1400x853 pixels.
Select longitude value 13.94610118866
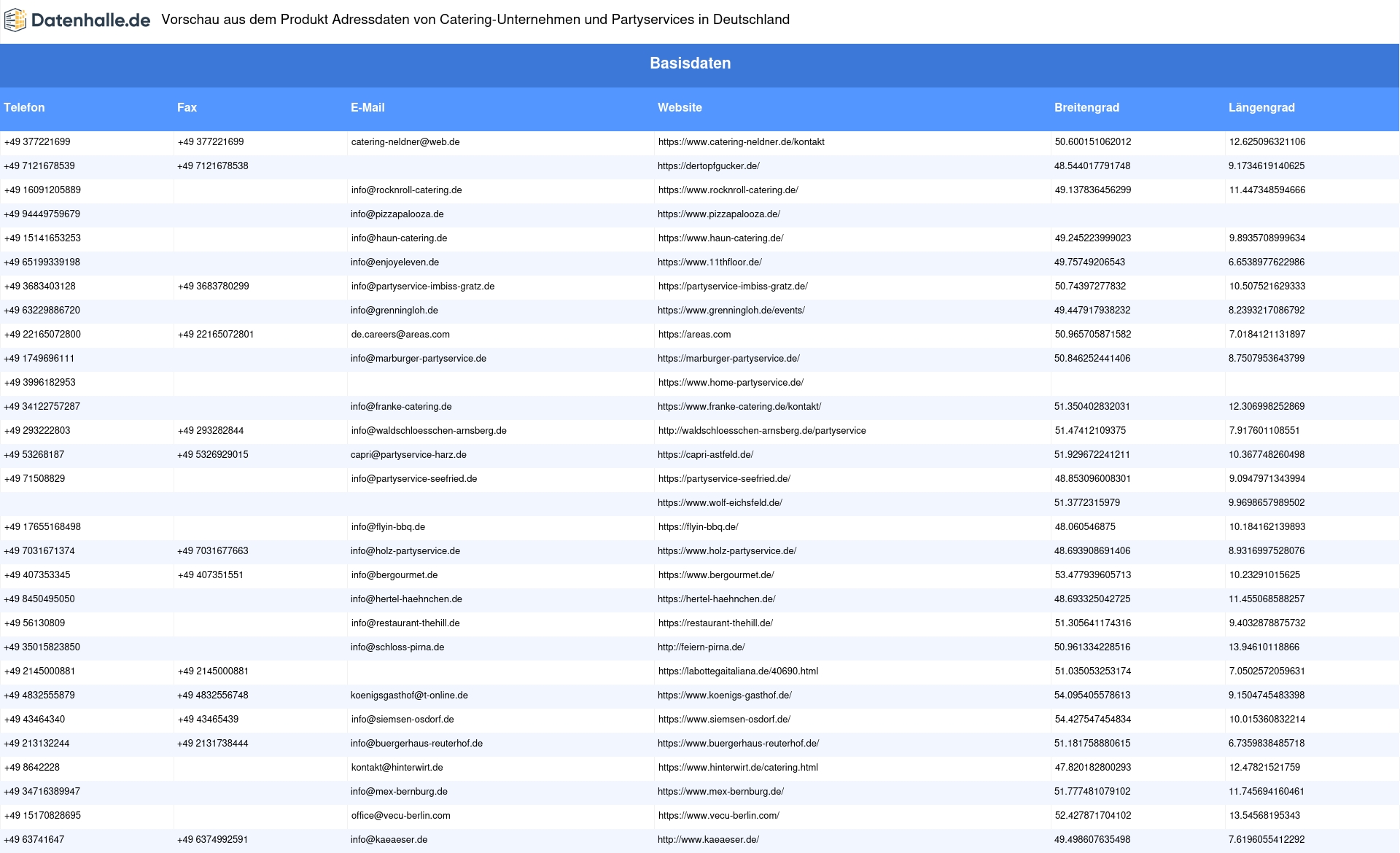coord(1264,647)
